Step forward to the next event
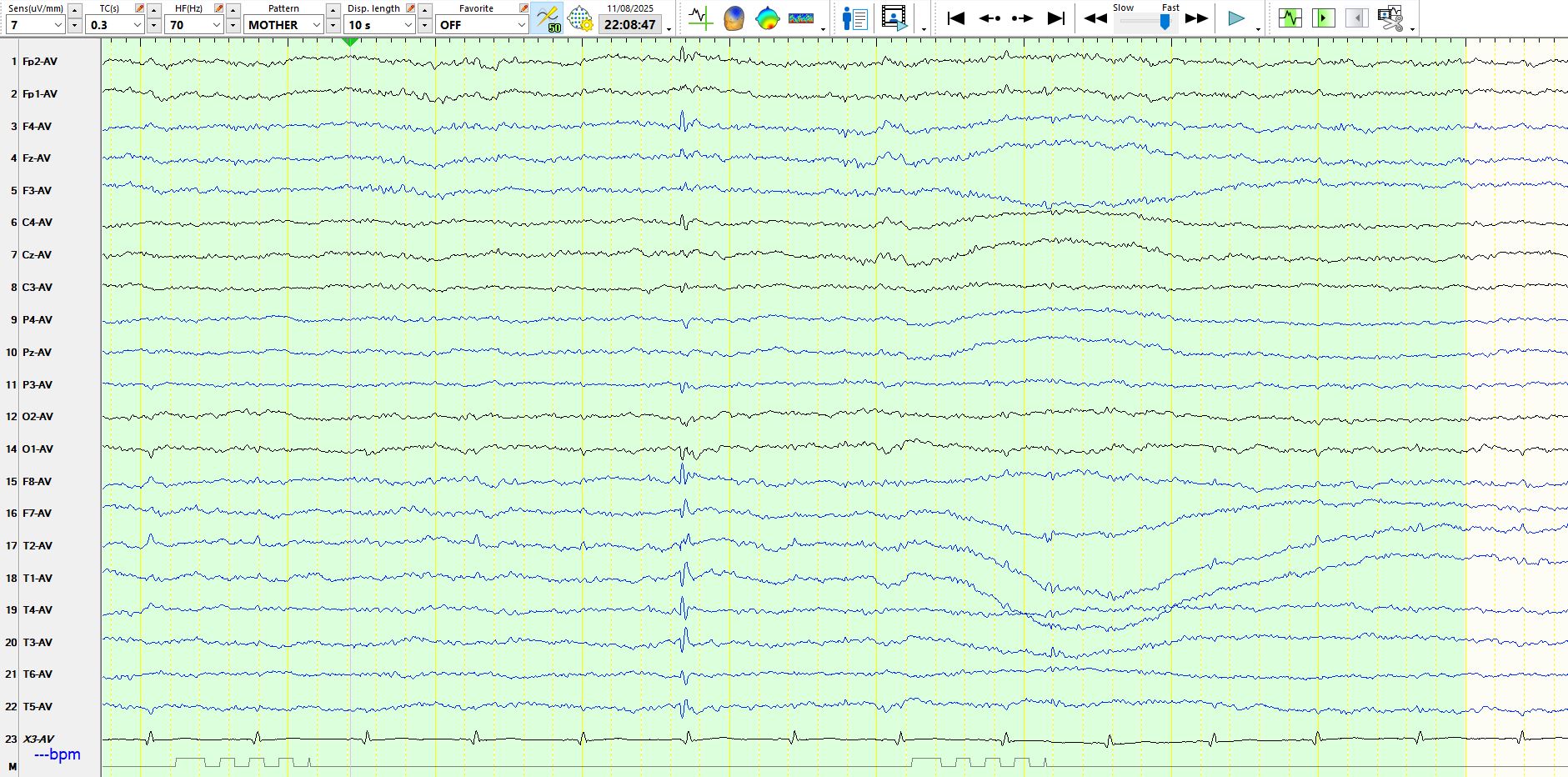This screenshot has width=1568, height=777. click(1022, 18)
